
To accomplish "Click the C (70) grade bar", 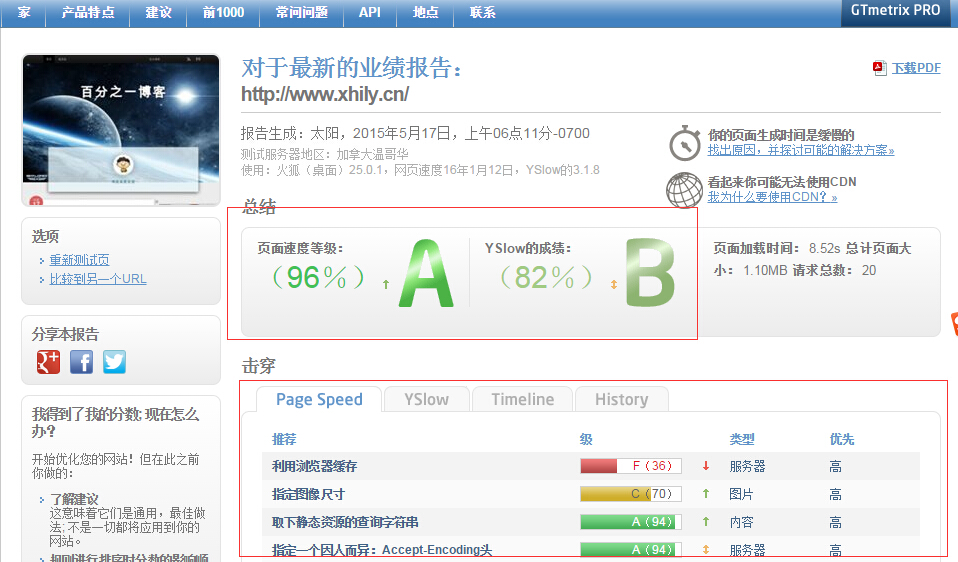I will (x=631, y=494).
